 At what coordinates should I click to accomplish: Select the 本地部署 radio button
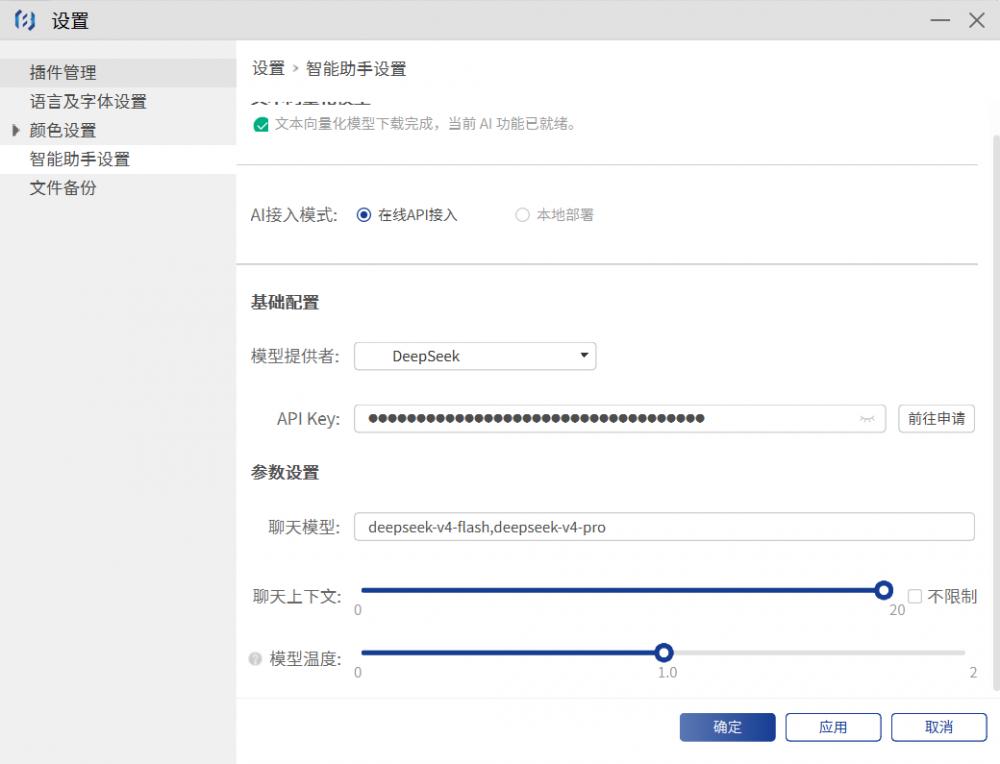[521, 214]
